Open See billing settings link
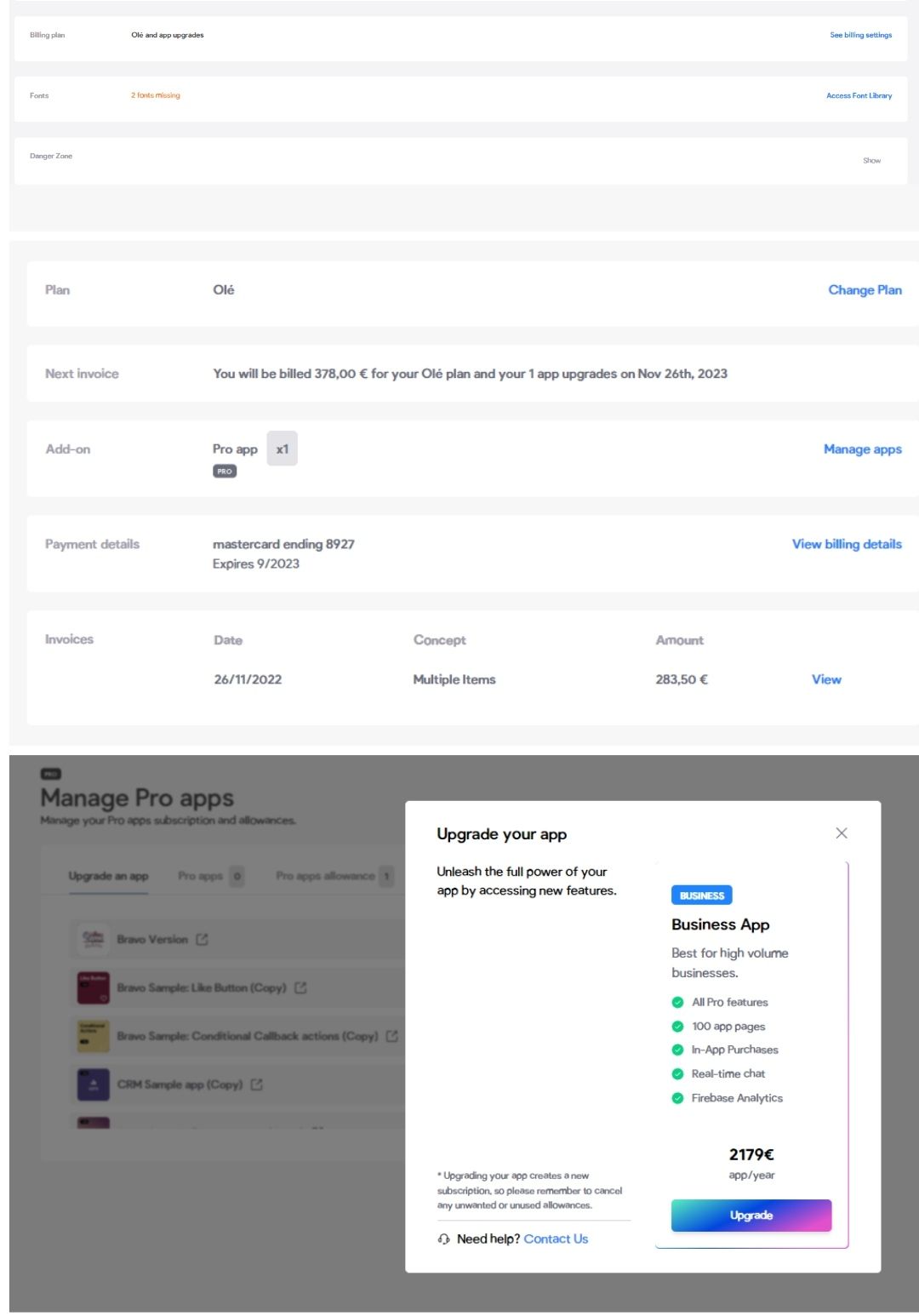Image resolution: width=919 pixels, height=1316 pixels. 861,36
